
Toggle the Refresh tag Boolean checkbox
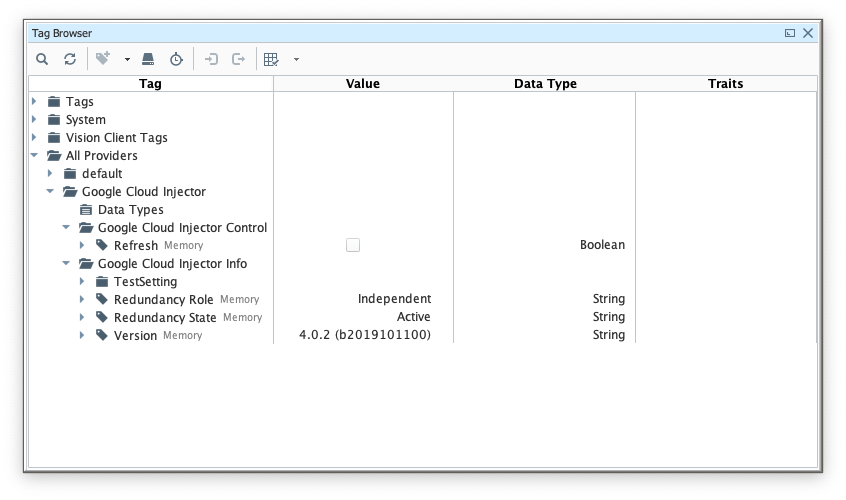click(353, 245)
